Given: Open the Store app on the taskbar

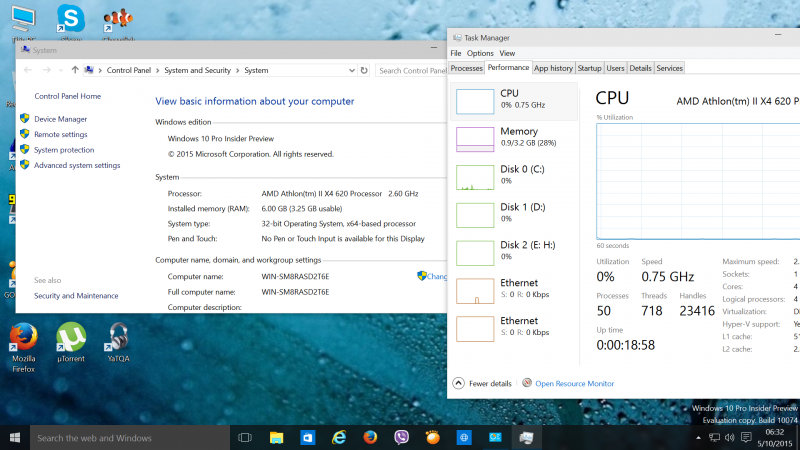Looking at the screenshot, I should pyautogui.click(x=308, y=438).
